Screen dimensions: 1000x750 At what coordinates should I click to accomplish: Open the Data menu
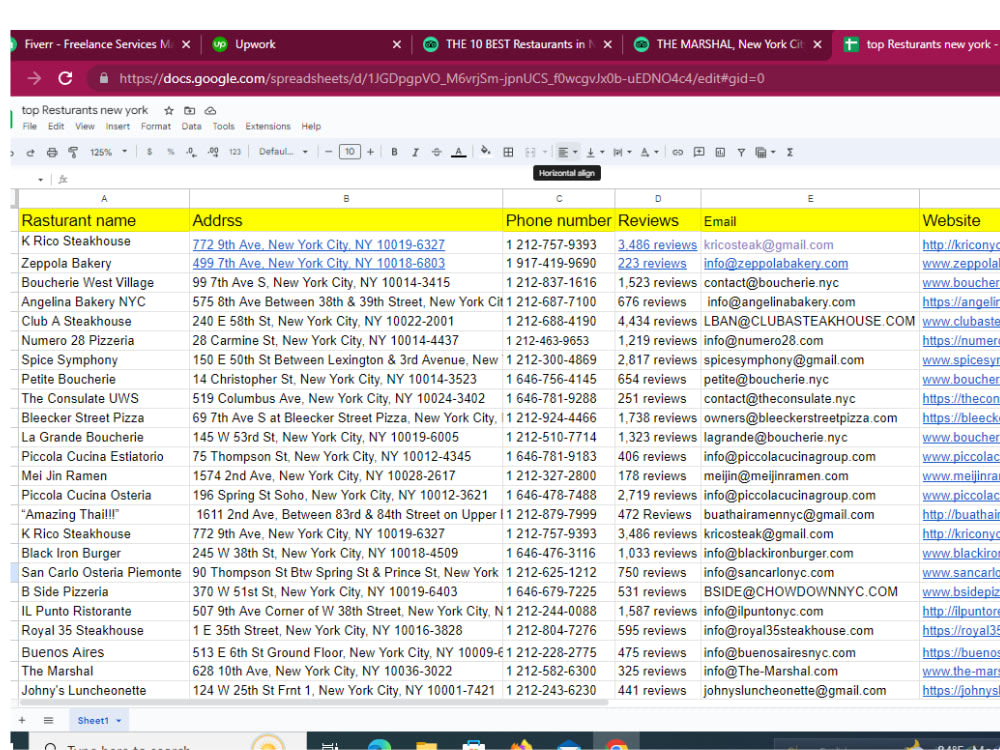191,126
